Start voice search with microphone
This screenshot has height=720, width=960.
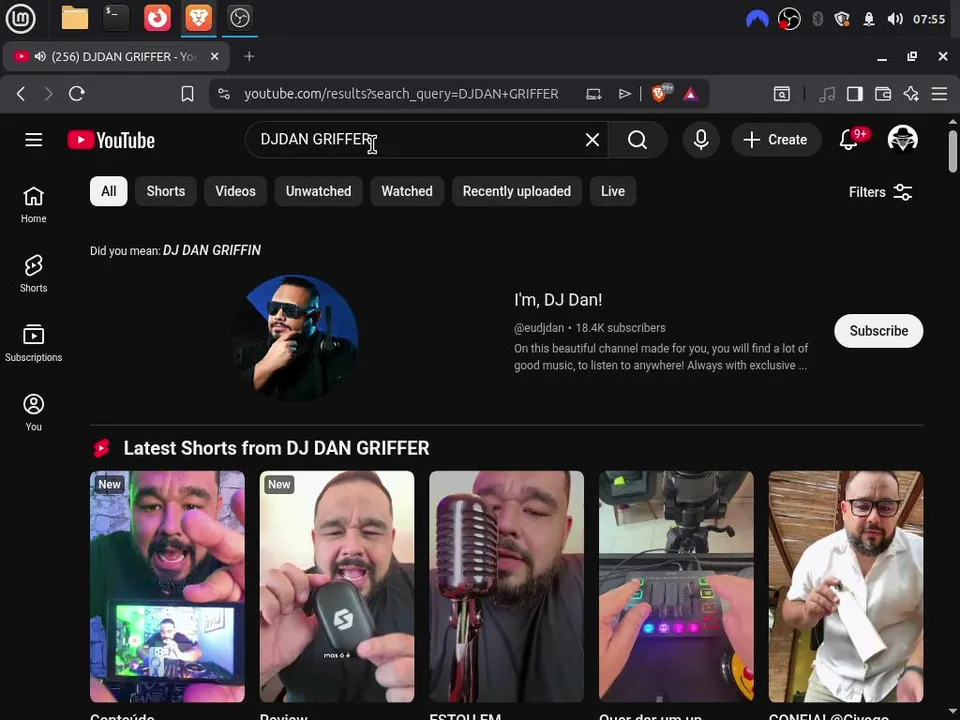point(701,140)
